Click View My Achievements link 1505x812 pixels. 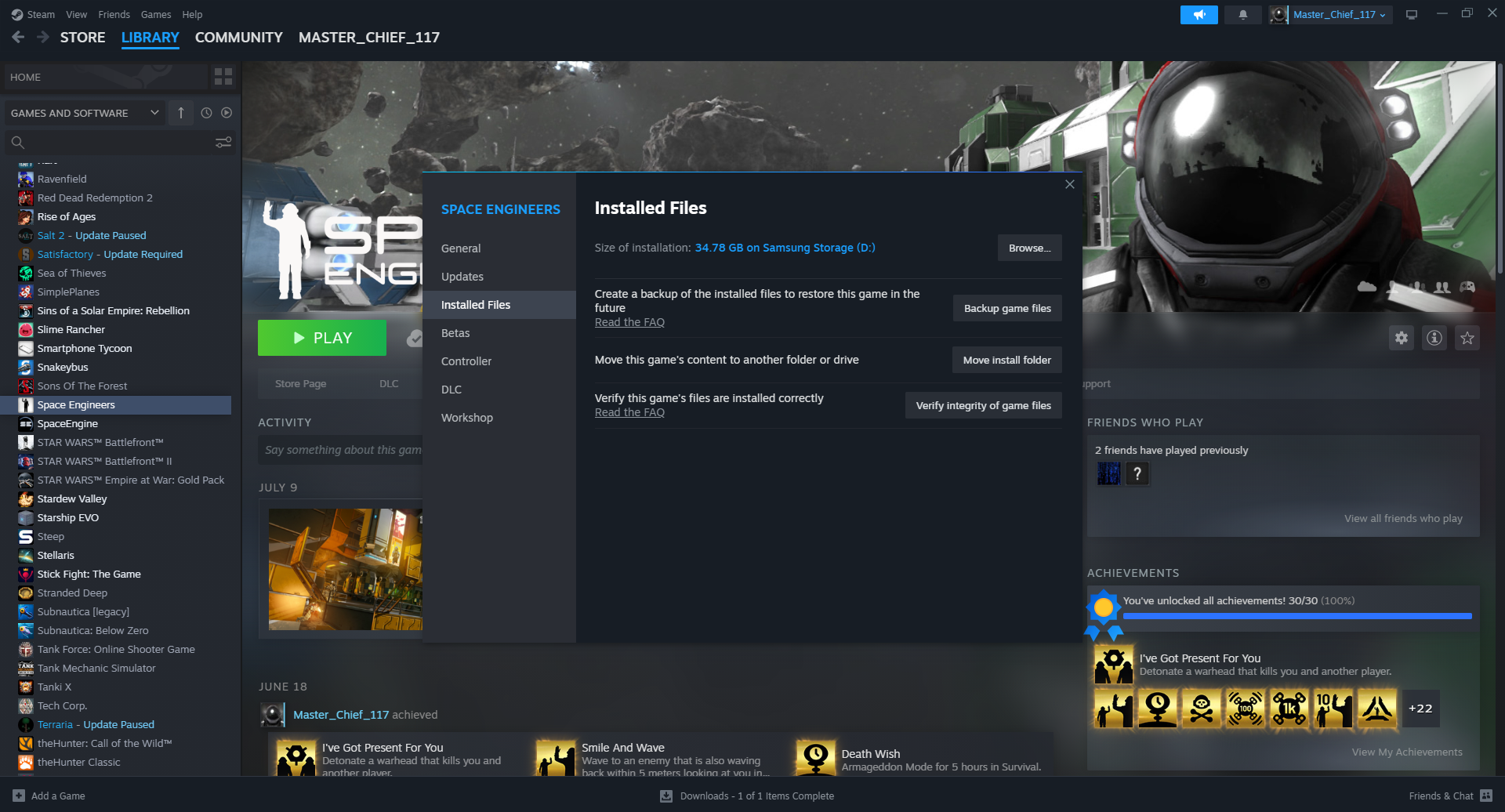pyautogui.click(x=1407, y=752)
